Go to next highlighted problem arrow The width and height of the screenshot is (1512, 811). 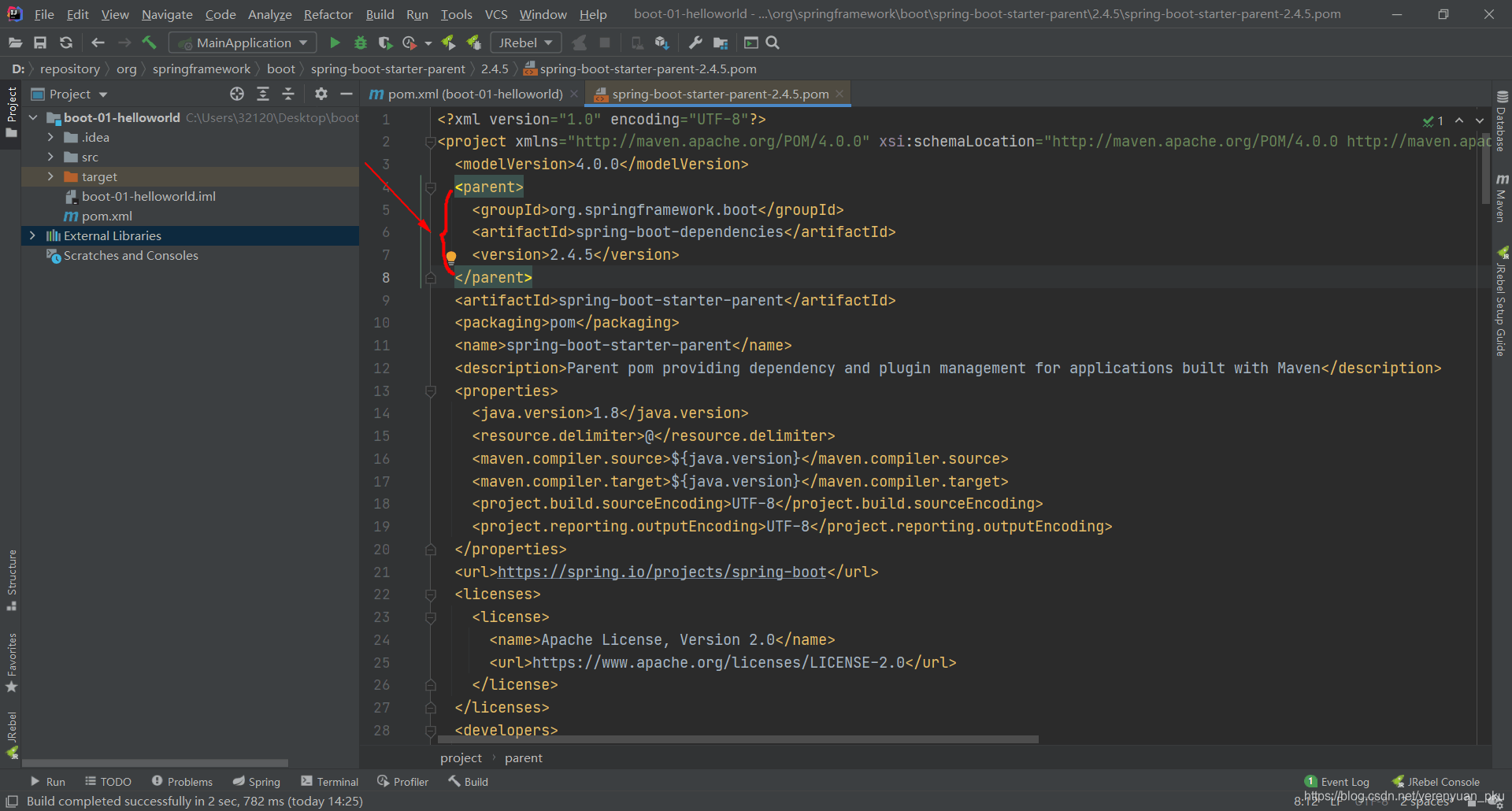(x=1480, y=120)
